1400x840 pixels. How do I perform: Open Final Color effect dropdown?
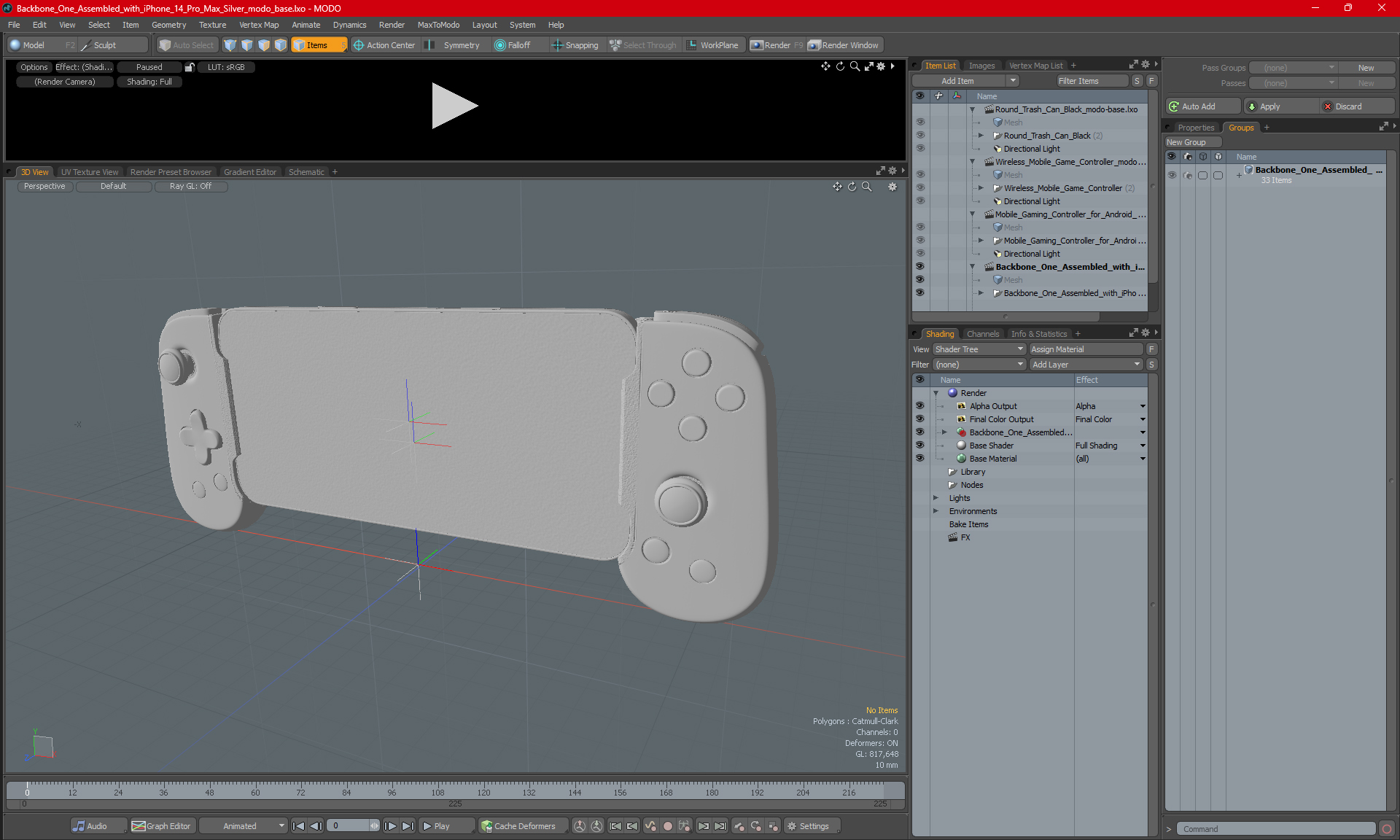pyautogui.click(x=1143, y=419)
